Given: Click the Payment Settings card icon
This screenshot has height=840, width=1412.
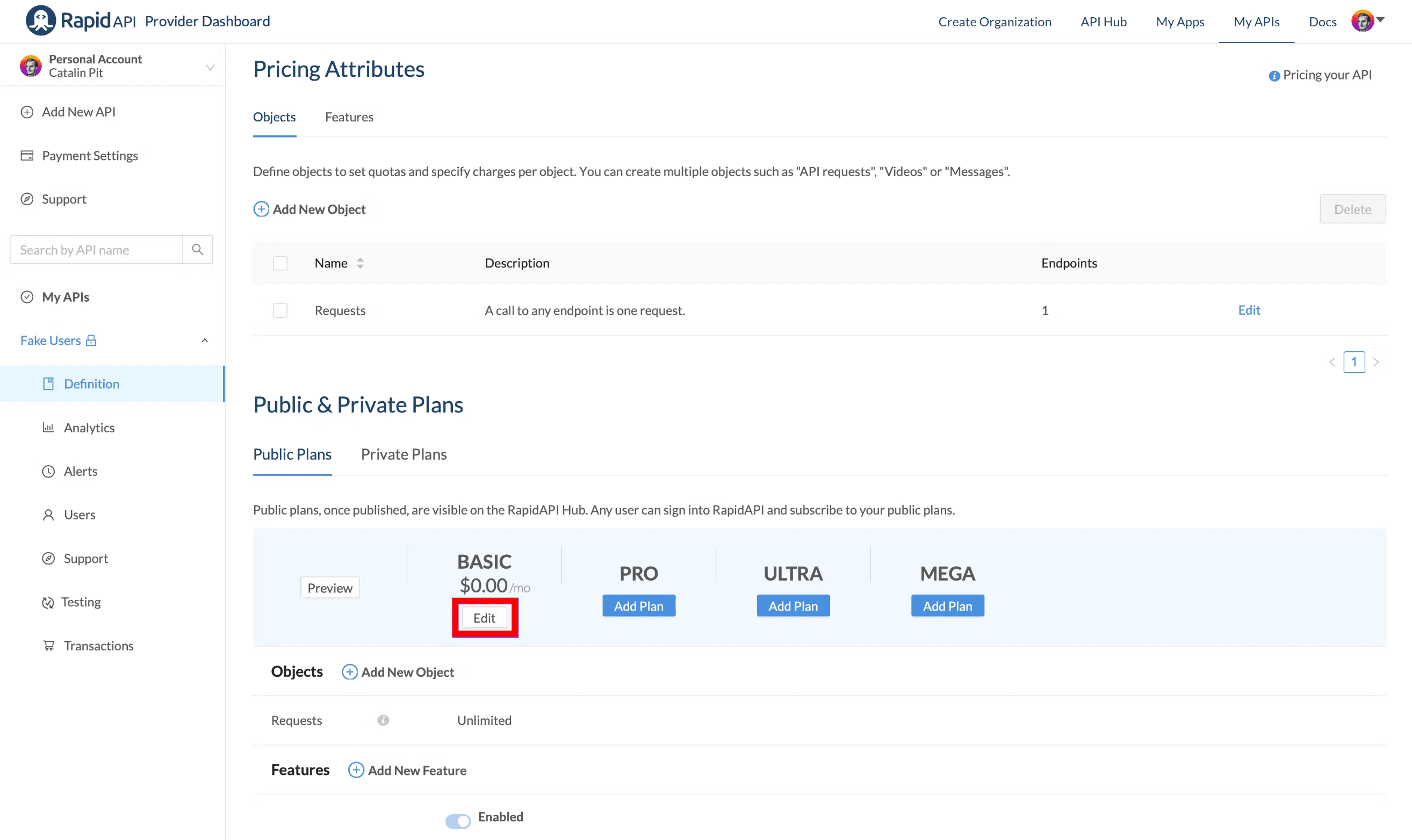Looking at the screenshot, I should 27,156.
